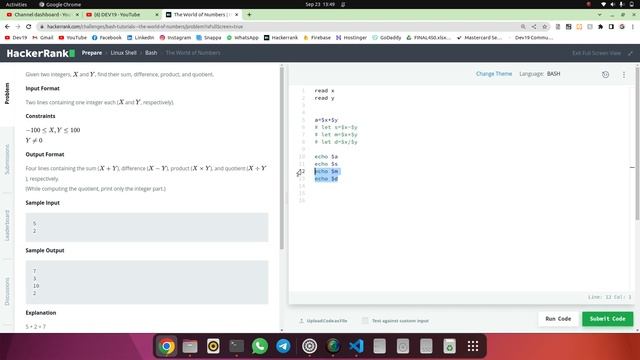Click the problem panel vertical scrollbar

coord(282,157)
